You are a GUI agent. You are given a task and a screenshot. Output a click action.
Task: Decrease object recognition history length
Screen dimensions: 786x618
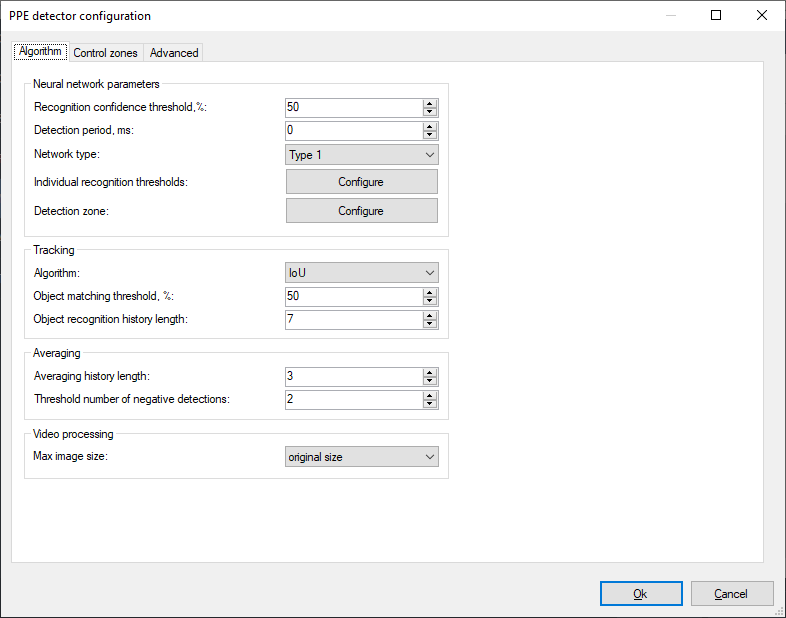tap(430, 324)
